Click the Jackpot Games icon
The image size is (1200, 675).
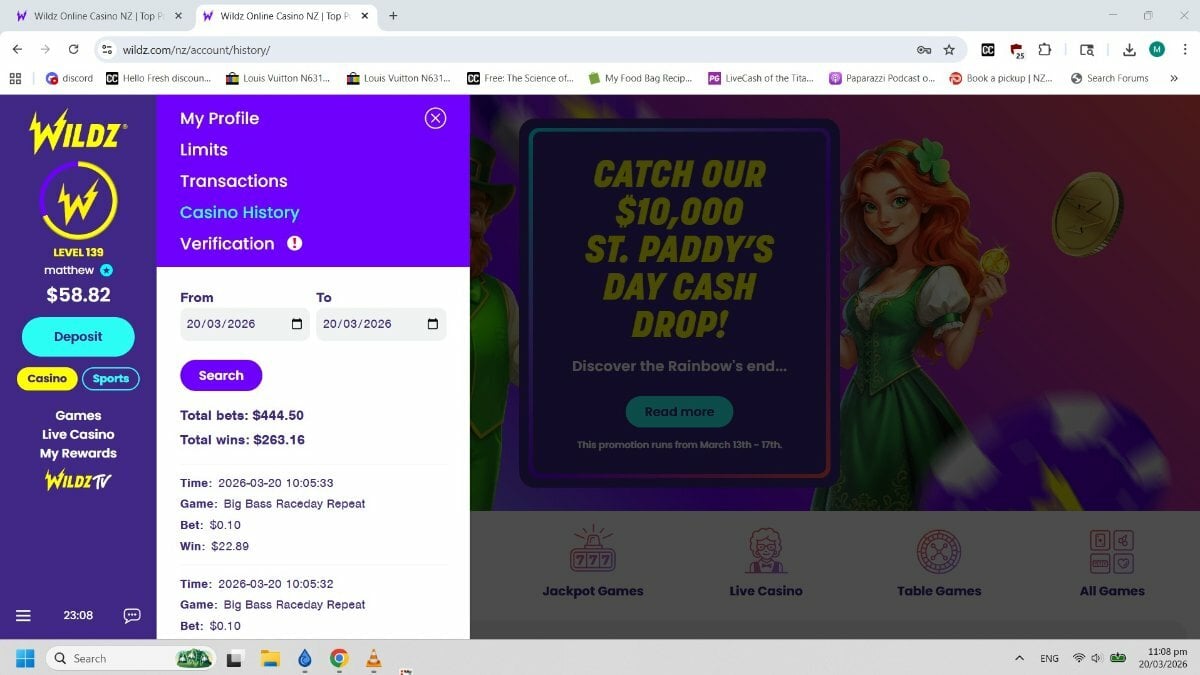click(x=592, y=549)
